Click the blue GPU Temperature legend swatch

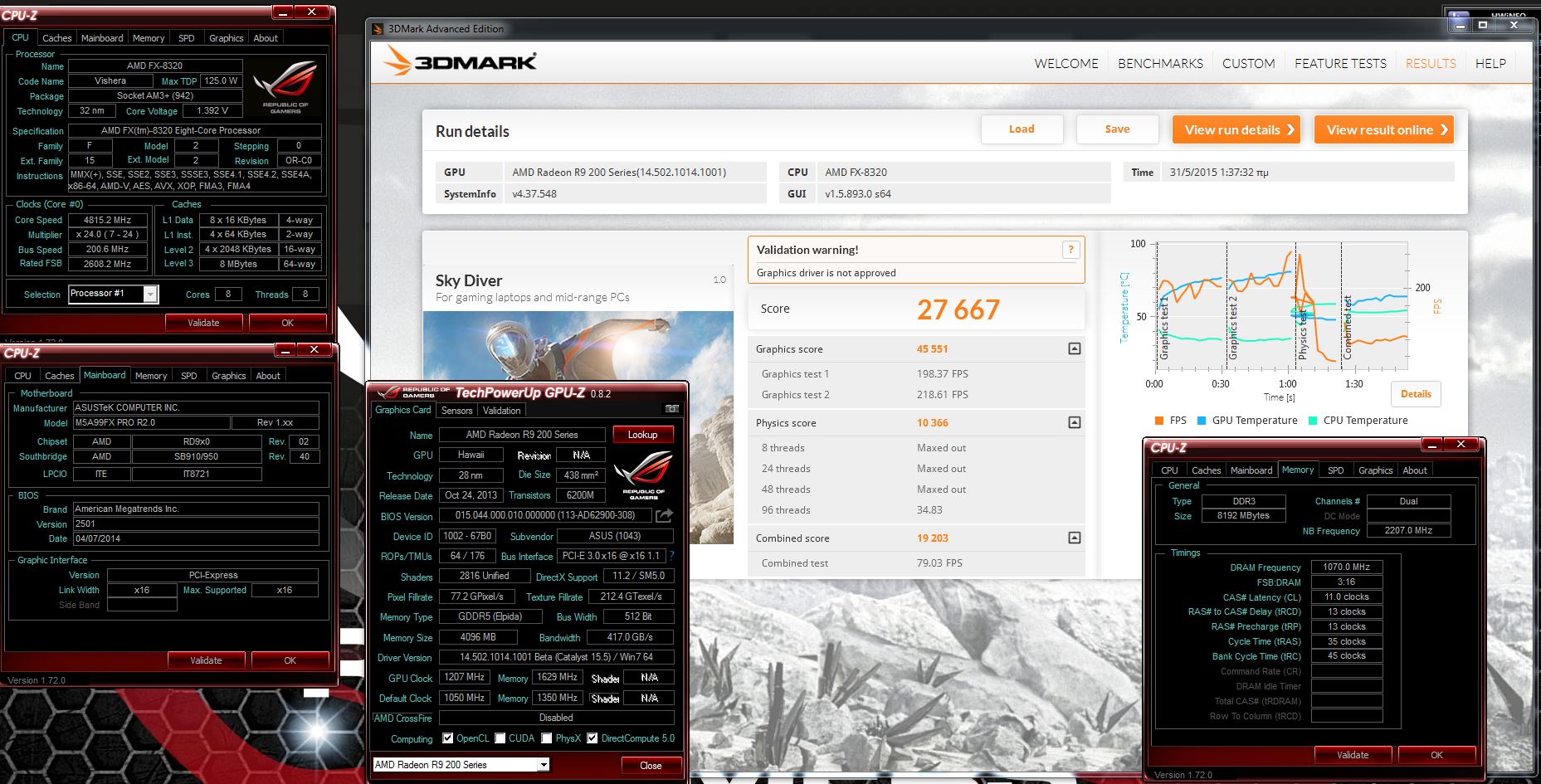click(x=1202, y=421)
